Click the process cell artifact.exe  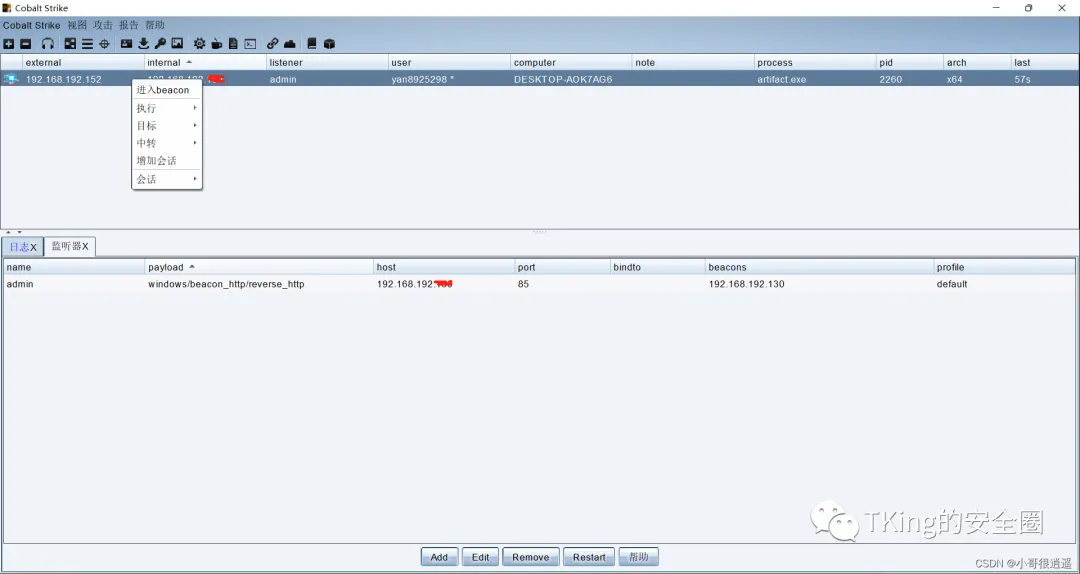[781, 79]
